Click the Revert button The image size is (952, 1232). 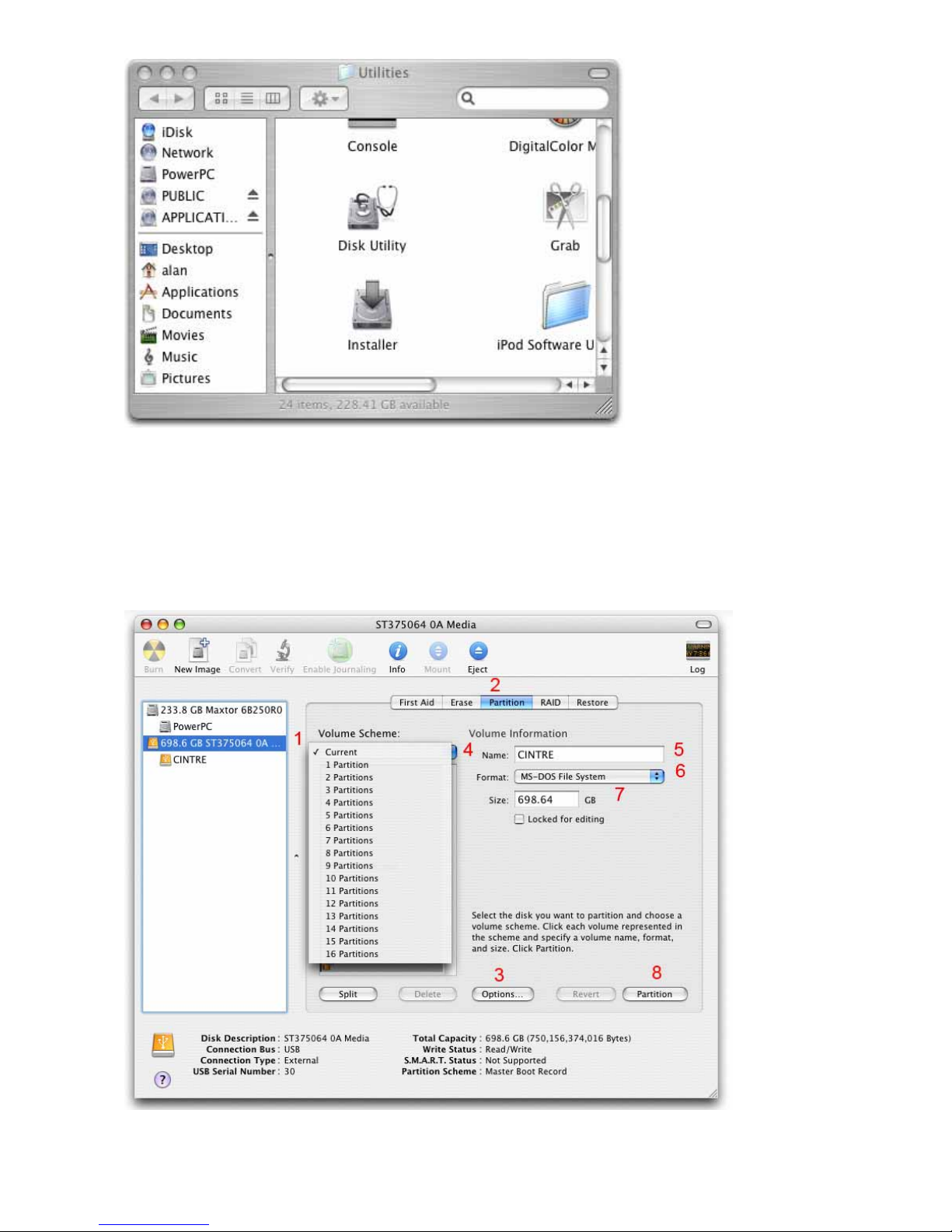pyautogui.click(x=586, y=994)
